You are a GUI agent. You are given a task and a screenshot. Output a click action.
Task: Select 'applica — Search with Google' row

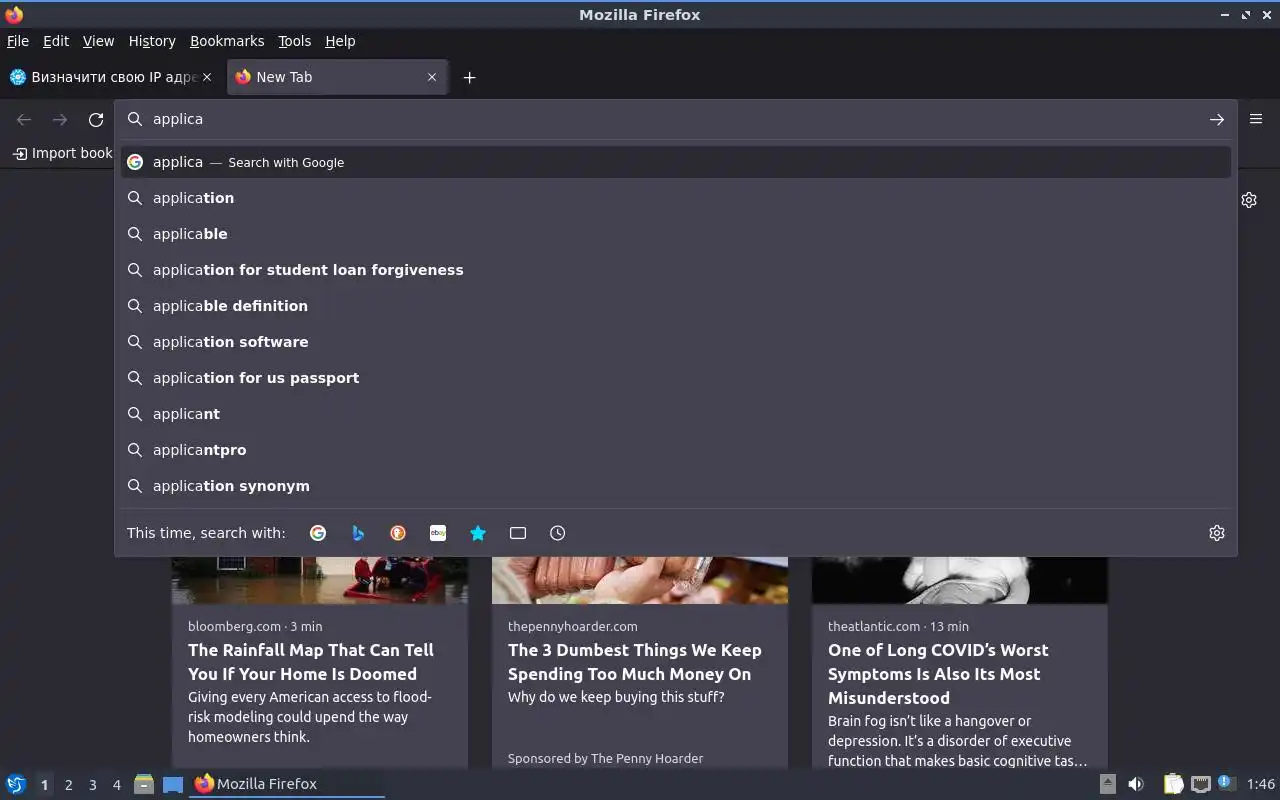pyautogui.click(x=676, y=162)
